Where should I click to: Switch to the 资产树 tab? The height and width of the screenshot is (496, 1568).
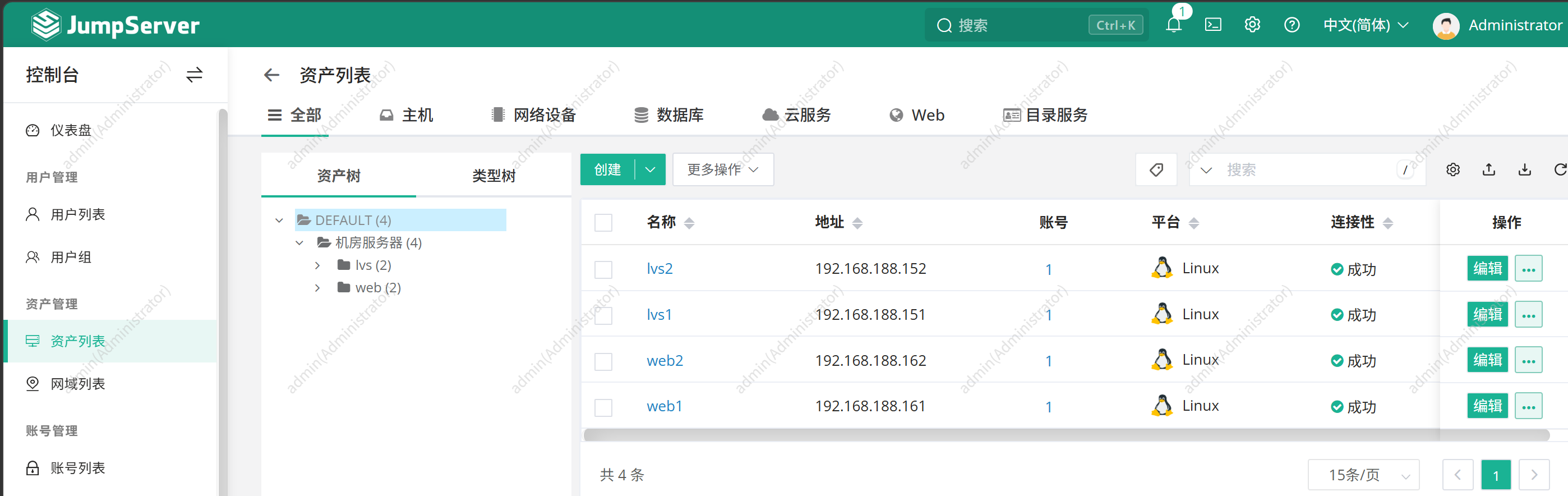338,176
